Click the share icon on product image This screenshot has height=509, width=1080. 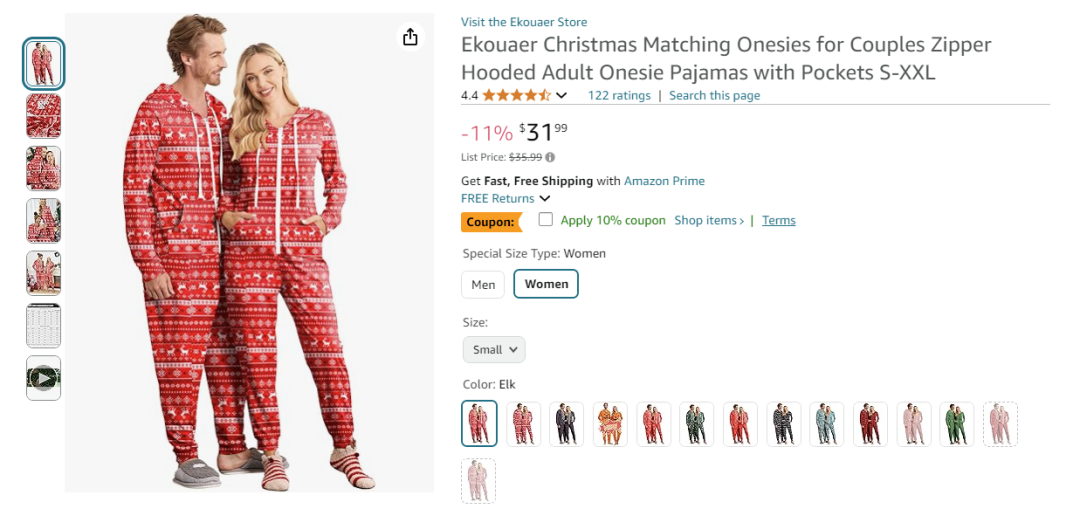point(410,37)
